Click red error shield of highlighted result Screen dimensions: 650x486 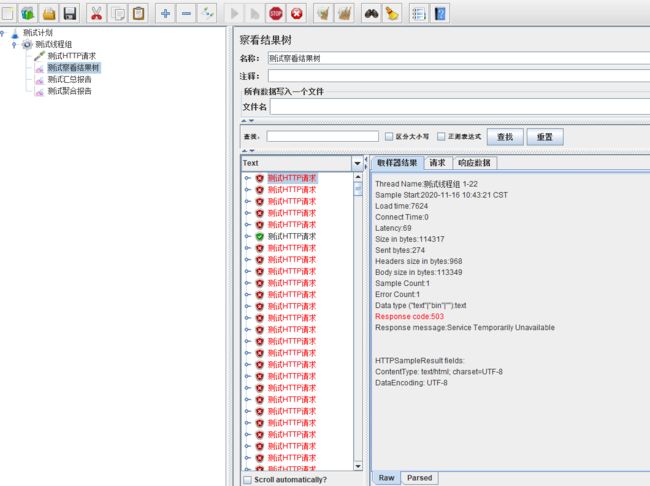pos(260,178)
